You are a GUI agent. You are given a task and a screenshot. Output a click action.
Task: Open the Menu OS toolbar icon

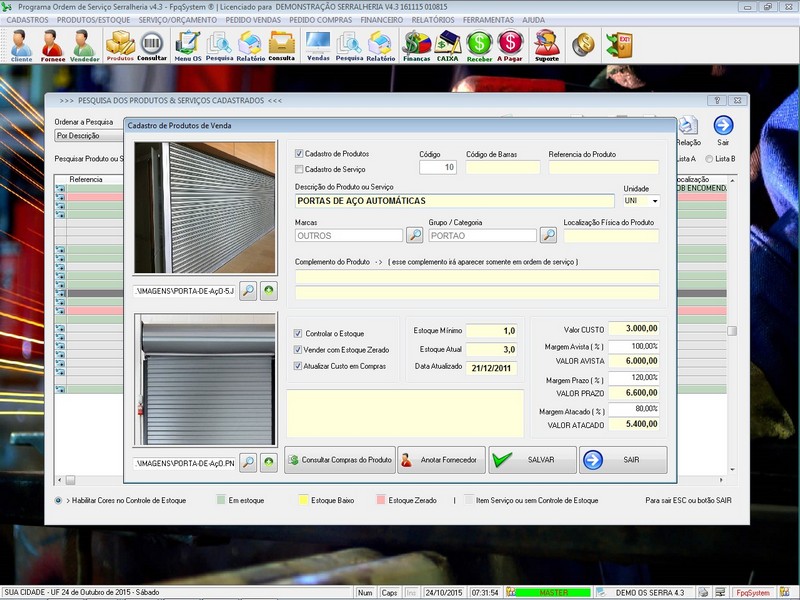187,45
